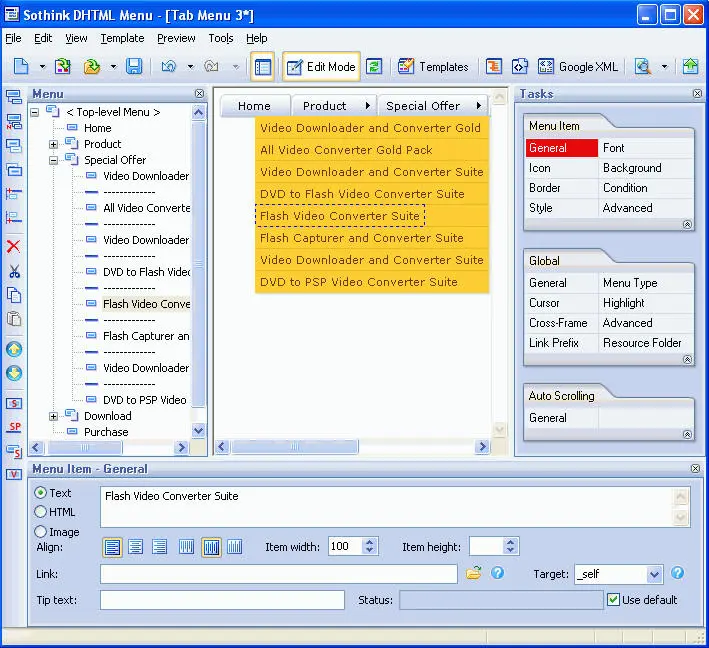Screen dimensions: 709x648
Task: Collapse the Auto Scrolling task group
Action: 687,435
